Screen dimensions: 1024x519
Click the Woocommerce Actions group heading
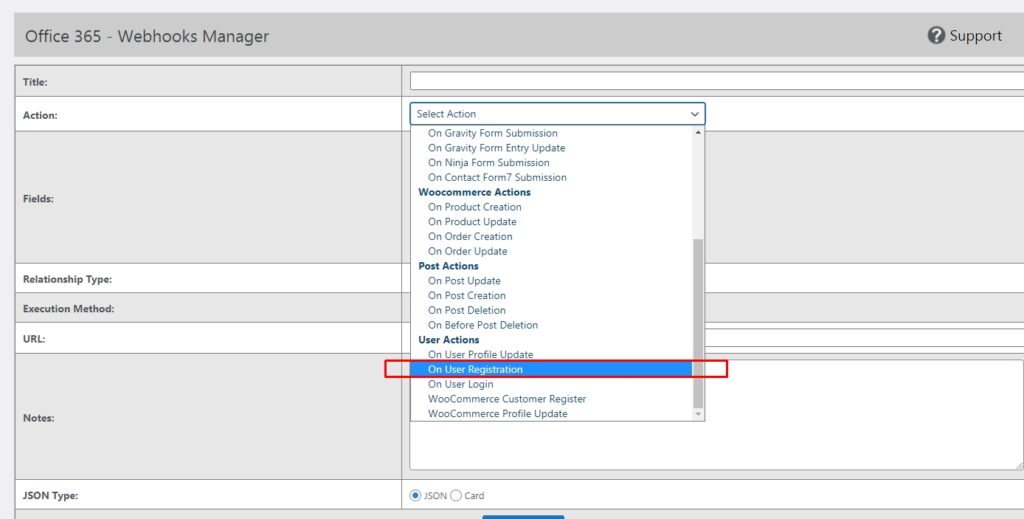(474, 193)
